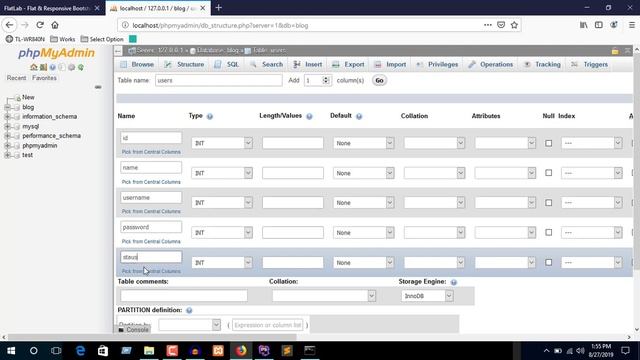
Task: Check Null box for password column
Action: [549, 233]
